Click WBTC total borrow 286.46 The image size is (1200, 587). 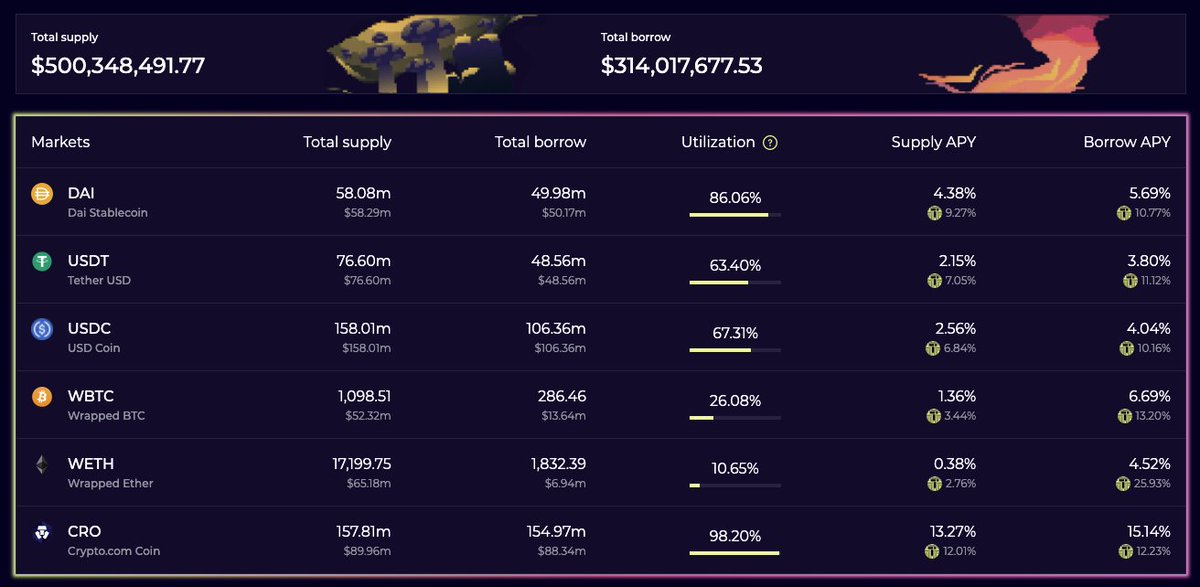point(560,396)
